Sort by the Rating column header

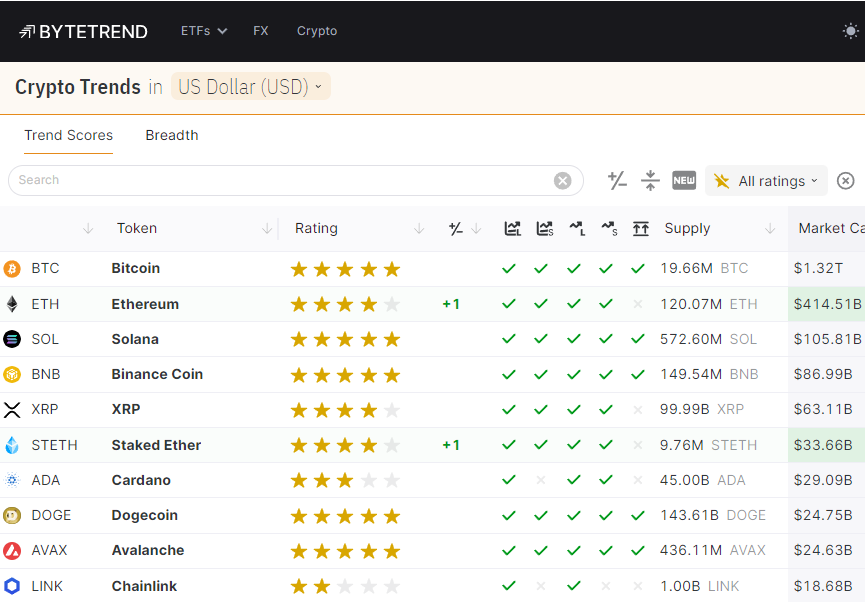click(316, 228)
